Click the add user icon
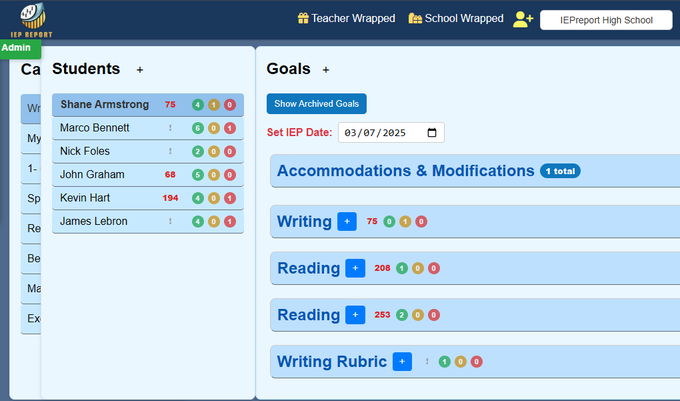Viewport: 680px width, 401px height. pos(523,19)
